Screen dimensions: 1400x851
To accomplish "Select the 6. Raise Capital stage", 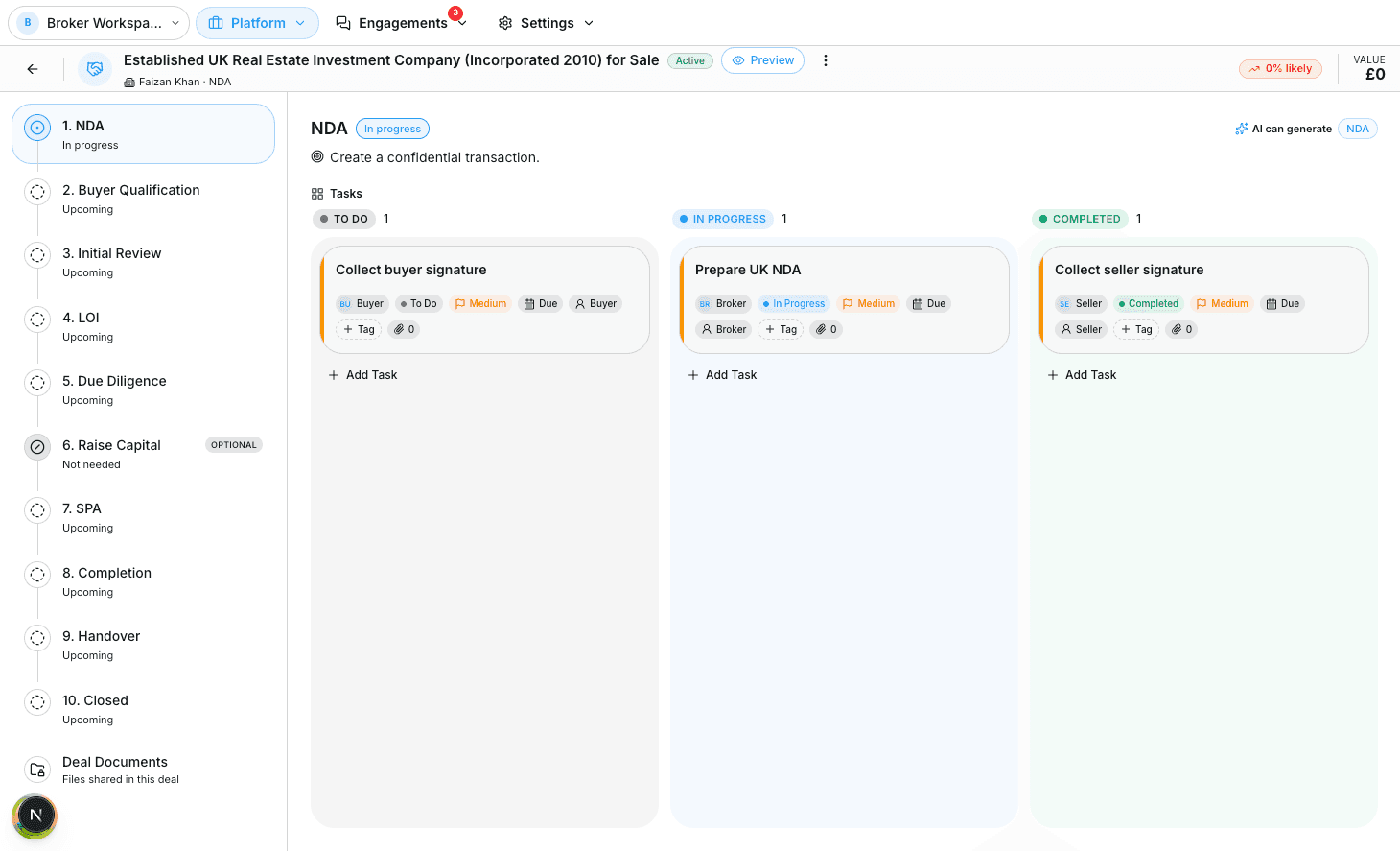I will (143, 454).
